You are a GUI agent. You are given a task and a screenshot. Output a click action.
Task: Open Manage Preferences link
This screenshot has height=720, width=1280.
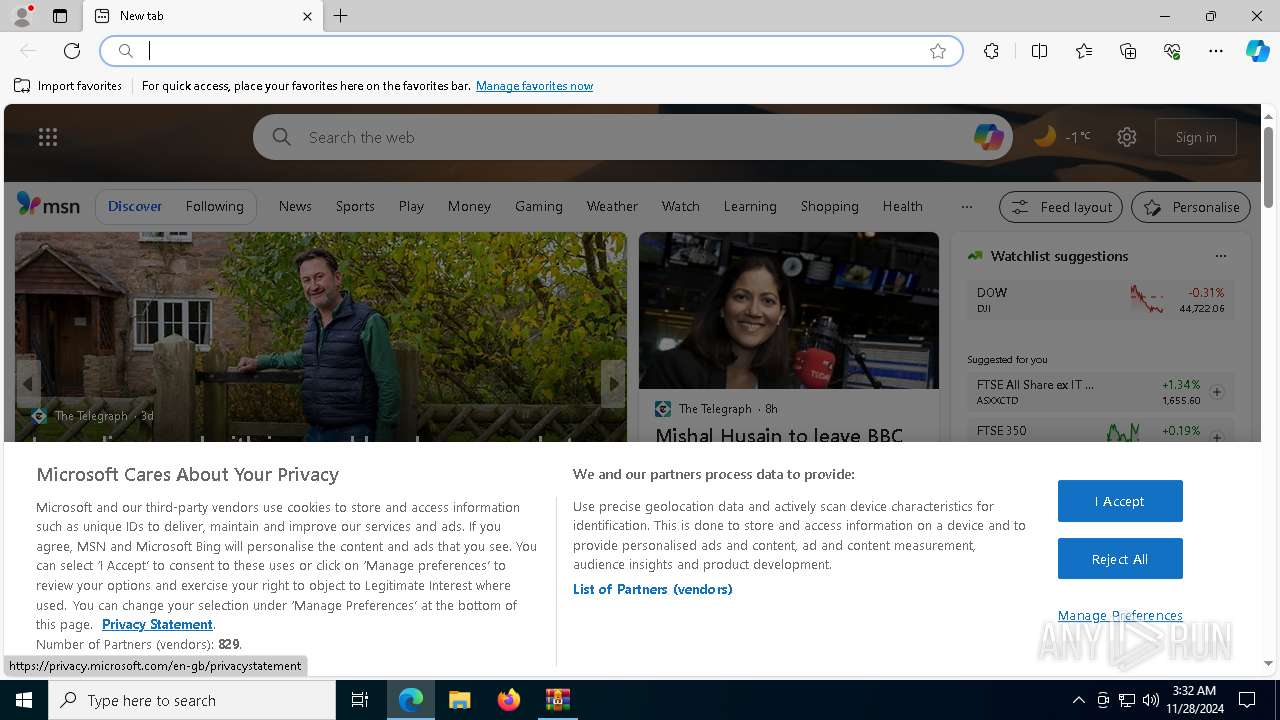coord(1120,615)
